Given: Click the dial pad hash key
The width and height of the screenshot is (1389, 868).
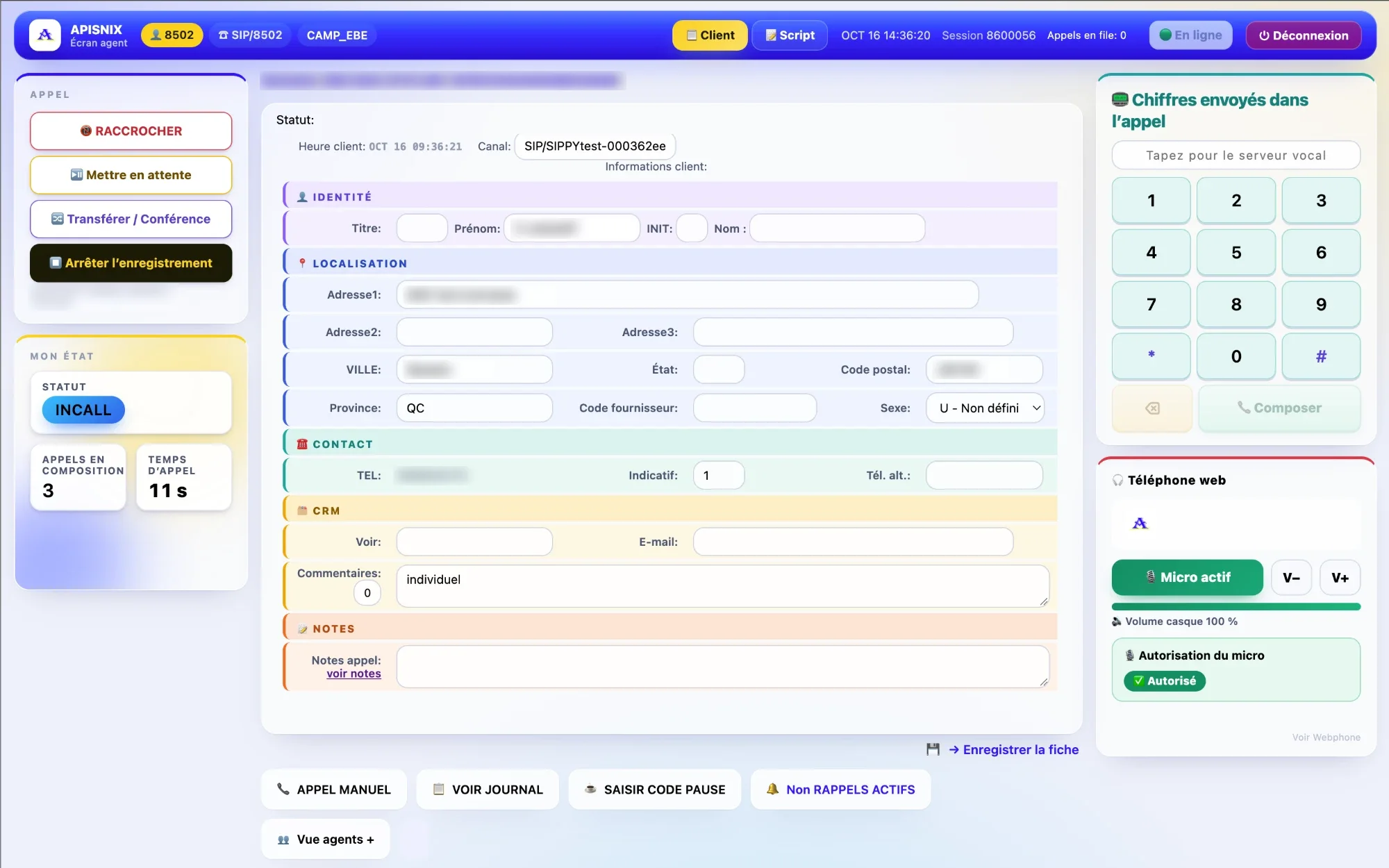Looking at the screenshot, I should [1320, 356].
